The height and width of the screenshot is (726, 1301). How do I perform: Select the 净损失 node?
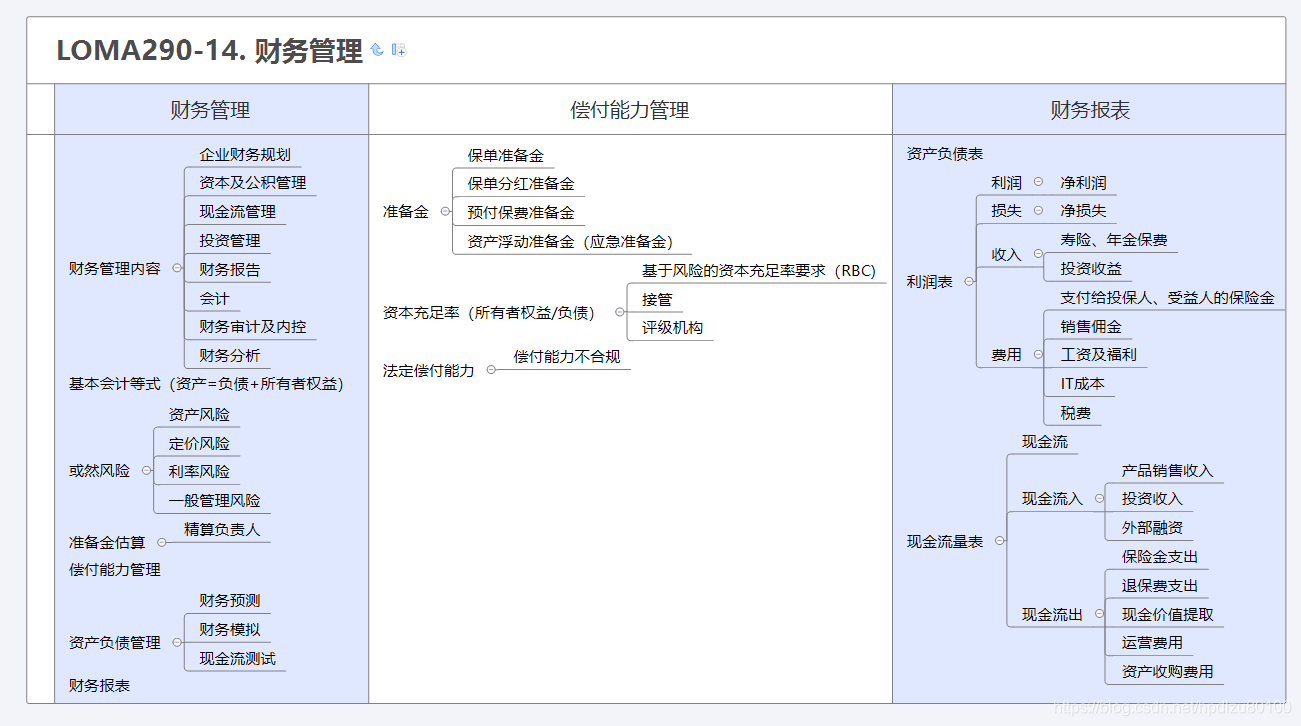pos(1083,212)
